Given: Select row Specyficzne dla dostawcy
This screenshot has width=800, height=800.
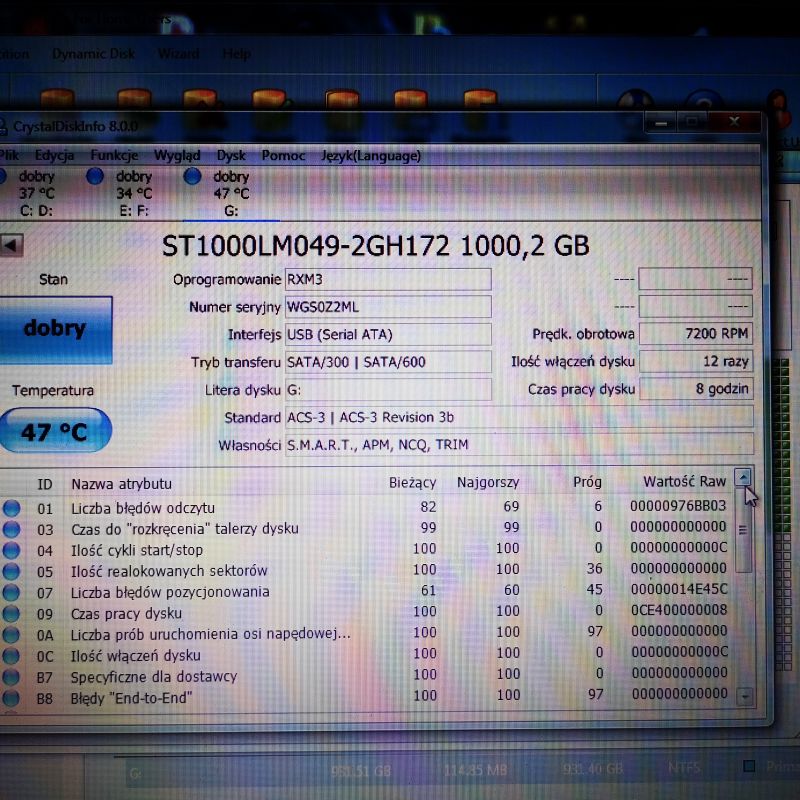Looking at the screenshot, I should pos(367,676).
